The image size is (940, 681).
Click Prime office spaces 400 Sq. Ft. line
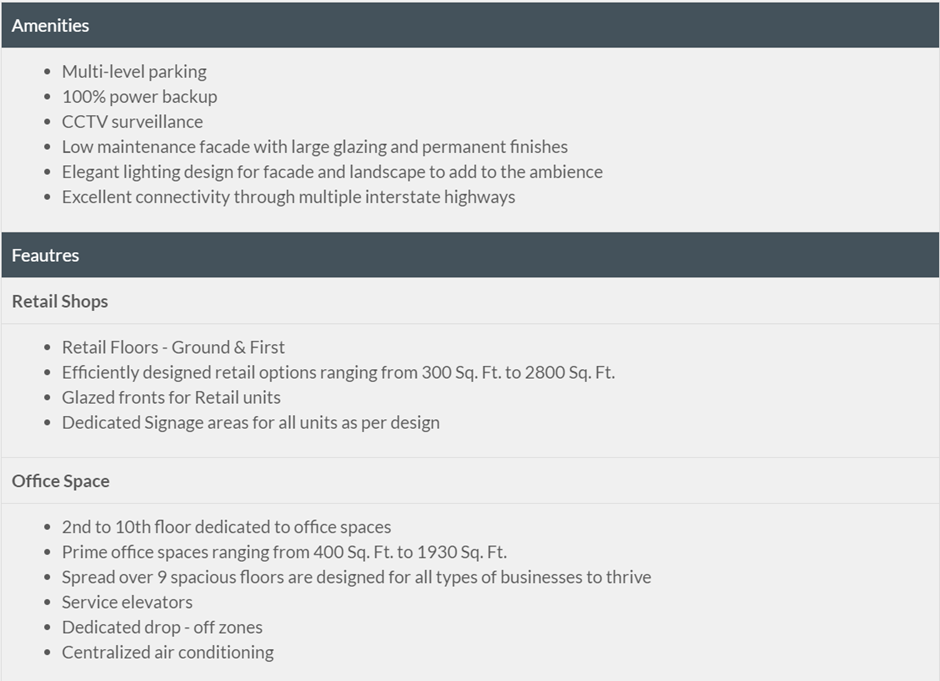(x=284, y=552)
